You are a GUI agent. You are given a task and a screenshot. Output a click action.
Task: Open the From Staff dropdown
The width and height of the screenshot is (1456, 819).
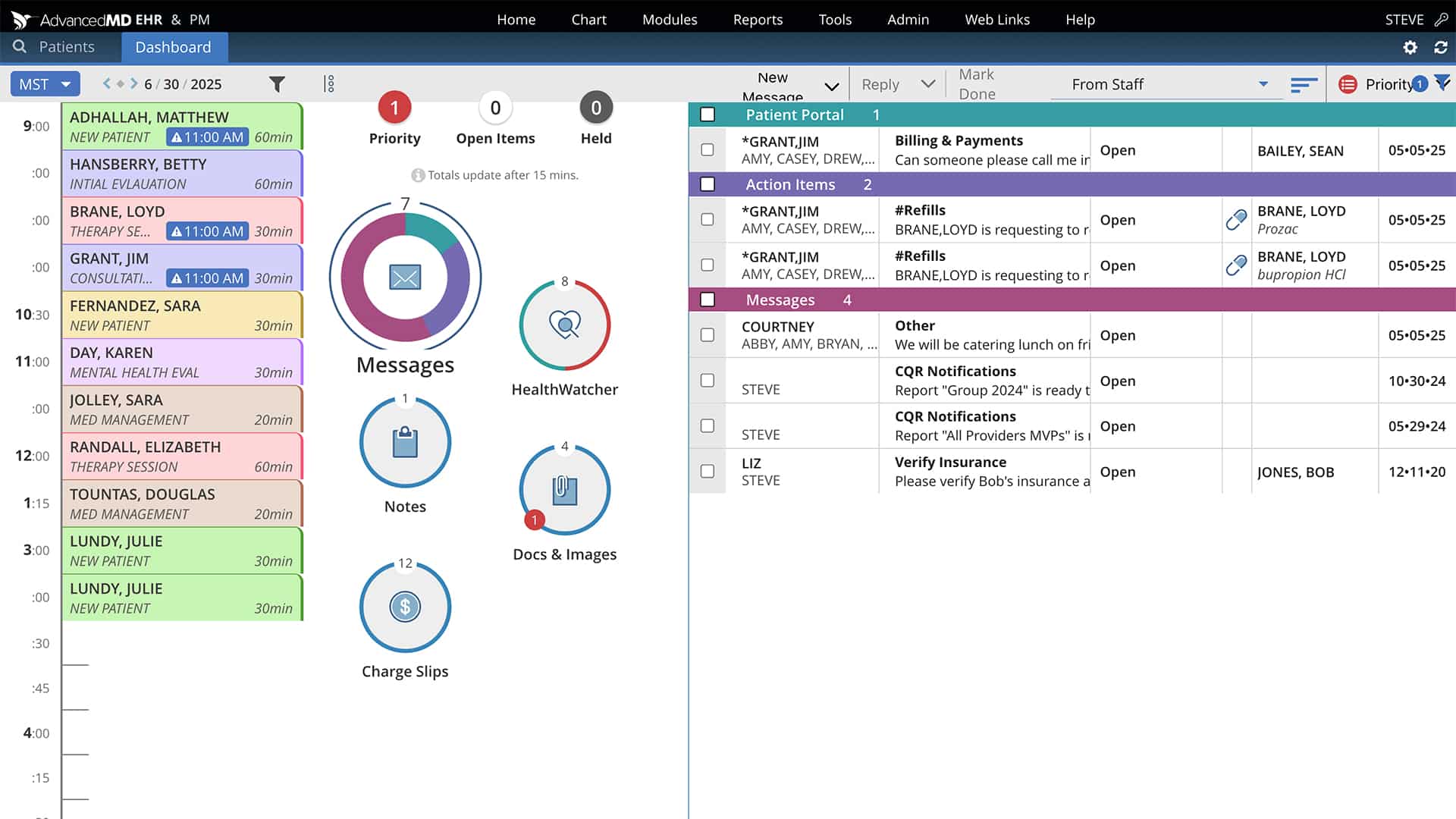pyautogui.click(x=1168, y=84)
